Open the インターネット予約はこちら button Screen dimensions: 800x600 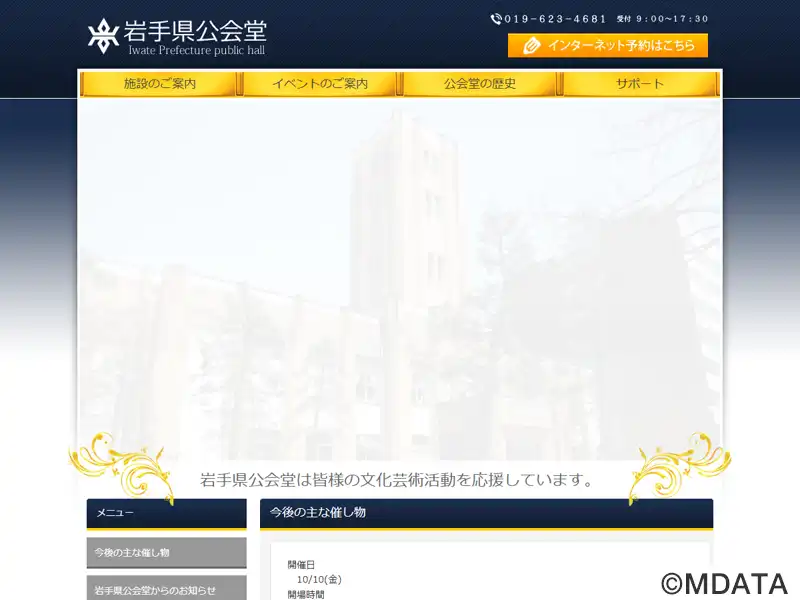click(x=608, y=45)
